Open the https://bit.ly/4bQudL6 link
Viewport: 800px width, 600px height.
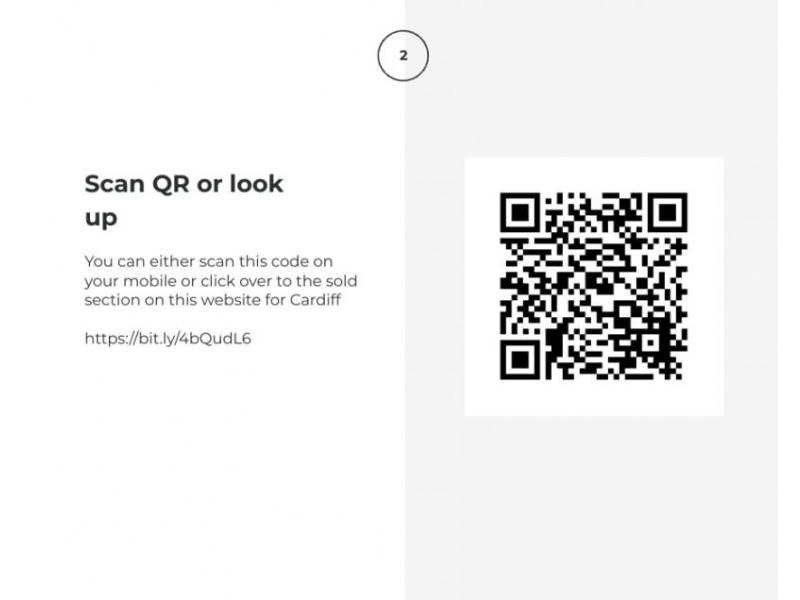tap(168, 339)
